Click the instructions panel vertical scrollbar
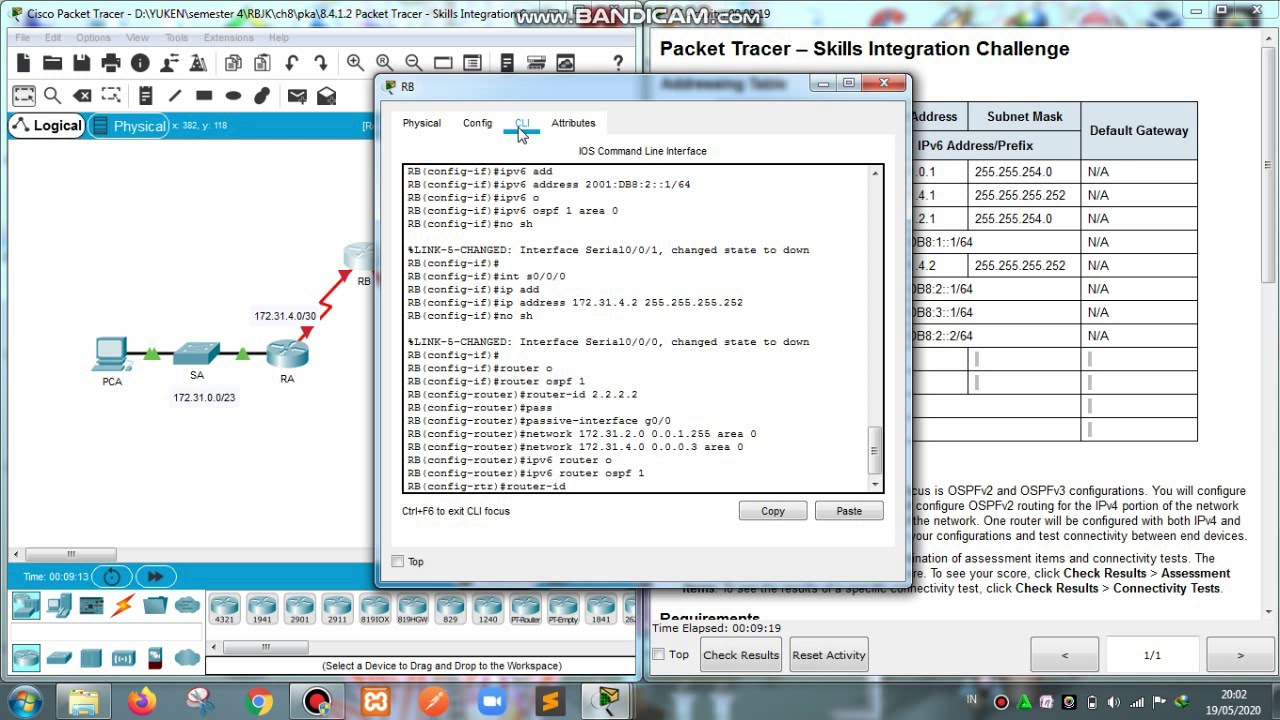 pos(1268,165)
